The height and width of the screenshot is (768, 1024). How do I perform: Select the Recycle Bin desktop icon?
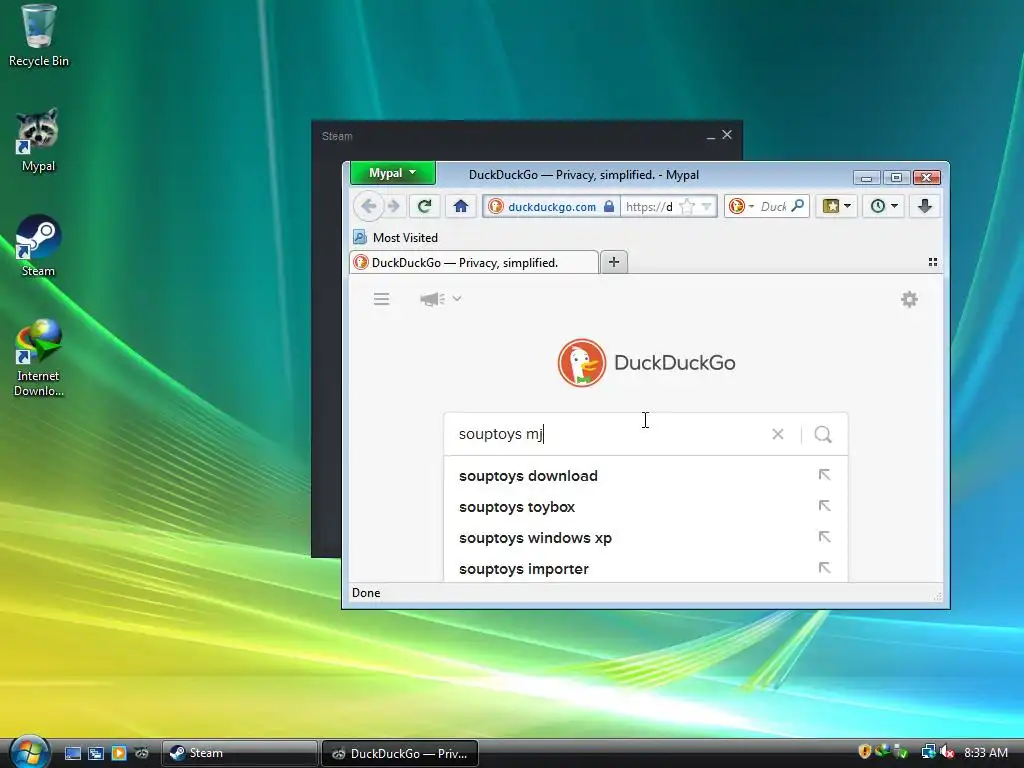pos(39,36)
